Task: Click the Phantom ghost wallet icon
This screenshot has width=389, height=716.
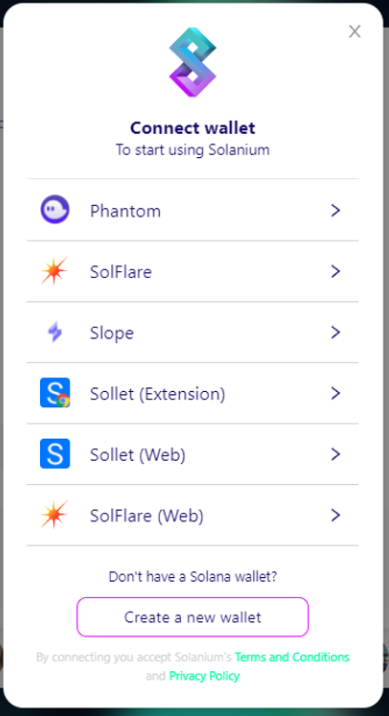Action: (x=55, y=210)
